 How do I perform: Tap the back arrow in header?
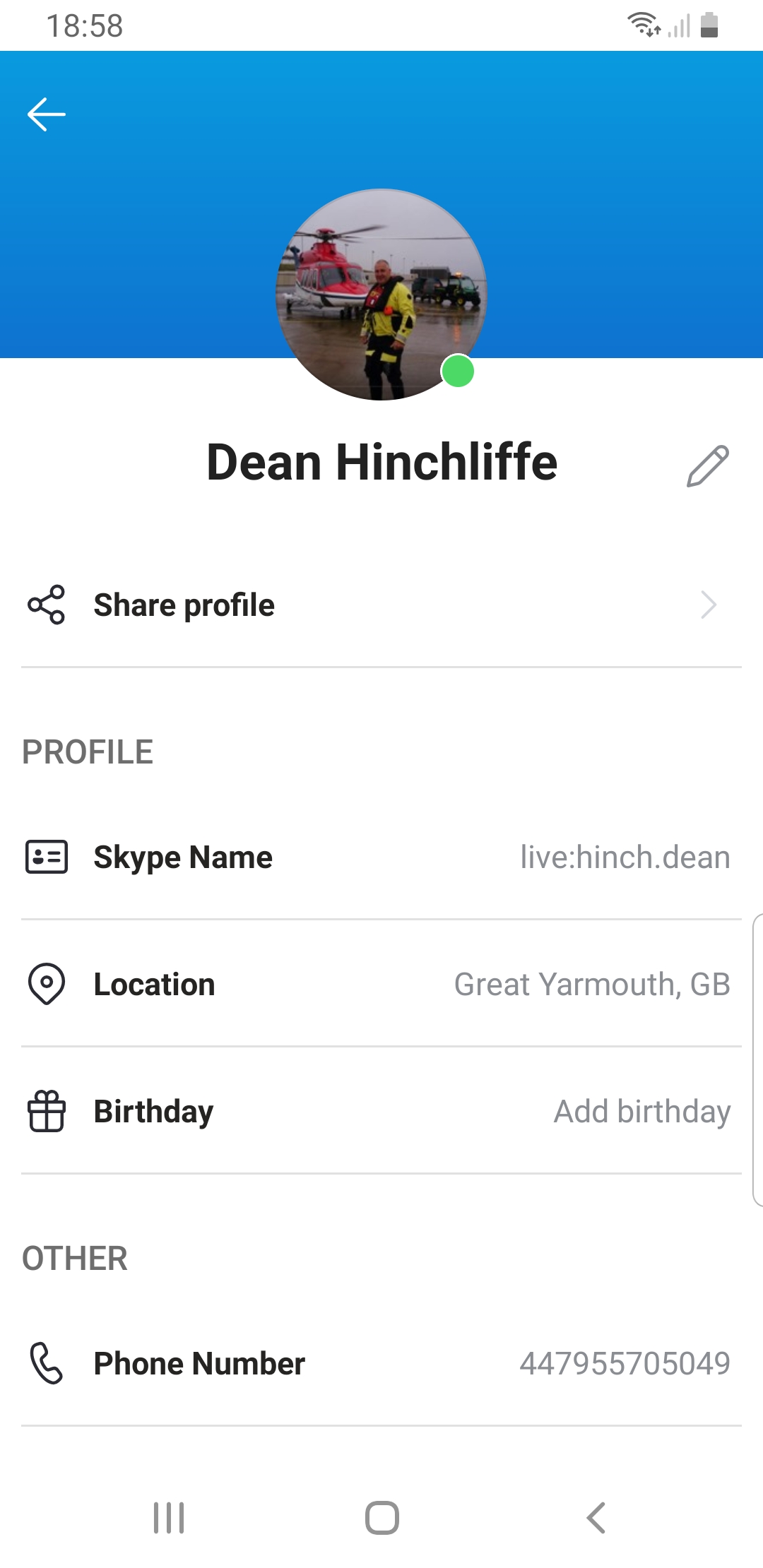point(47,114)
